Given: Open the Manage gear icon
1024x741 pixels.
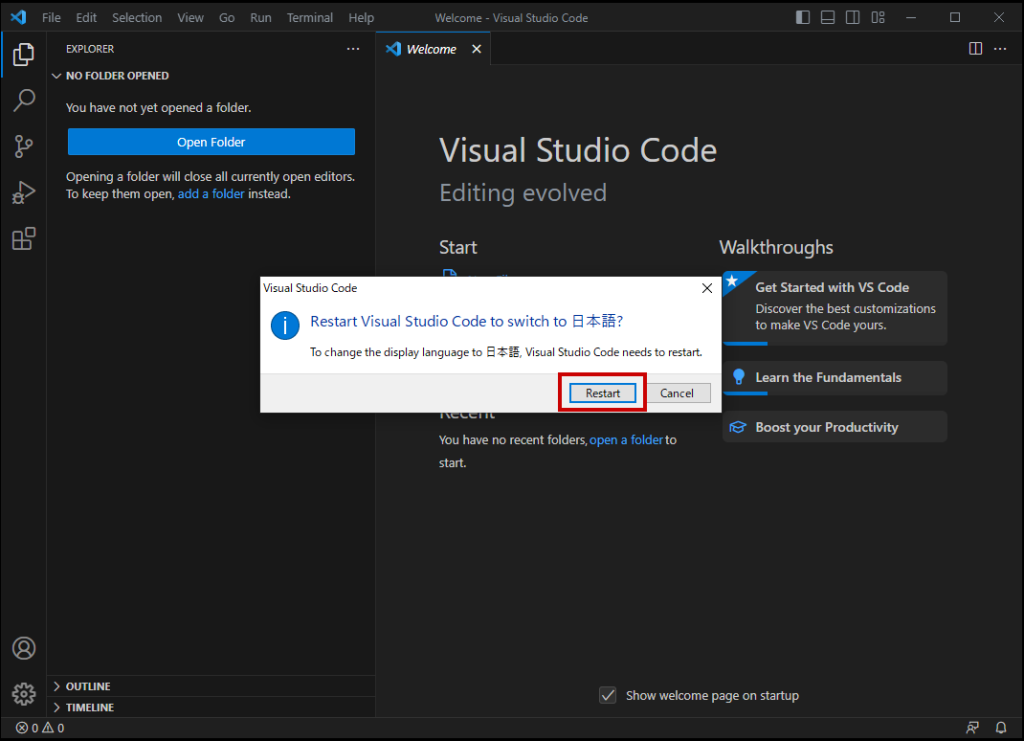Looking at the screenshot, I should (23, 693).
